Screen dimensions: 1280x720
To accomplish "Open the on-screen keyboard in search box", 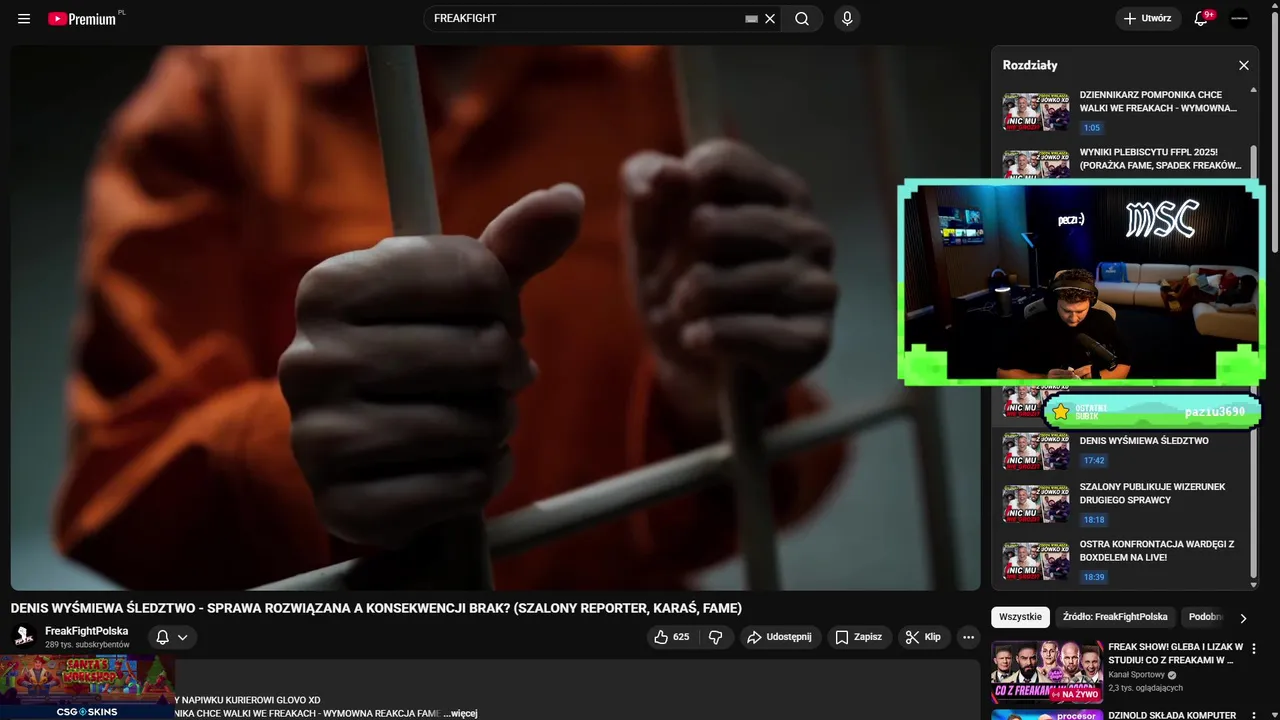I will pyautogui.click(x=752, y=19).
